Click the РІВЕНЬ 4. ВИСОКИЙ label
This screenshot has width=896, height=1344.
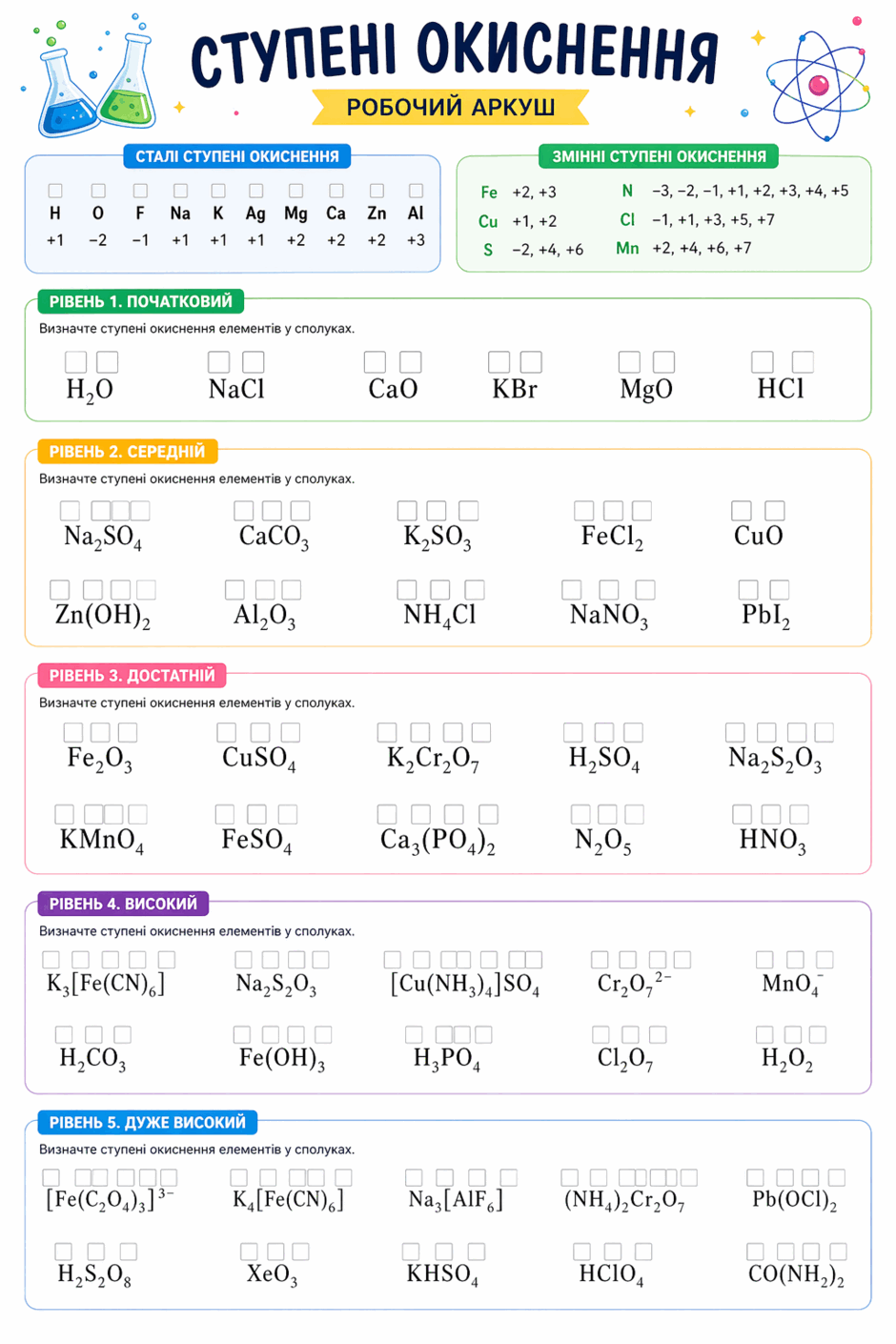(123, 904)
